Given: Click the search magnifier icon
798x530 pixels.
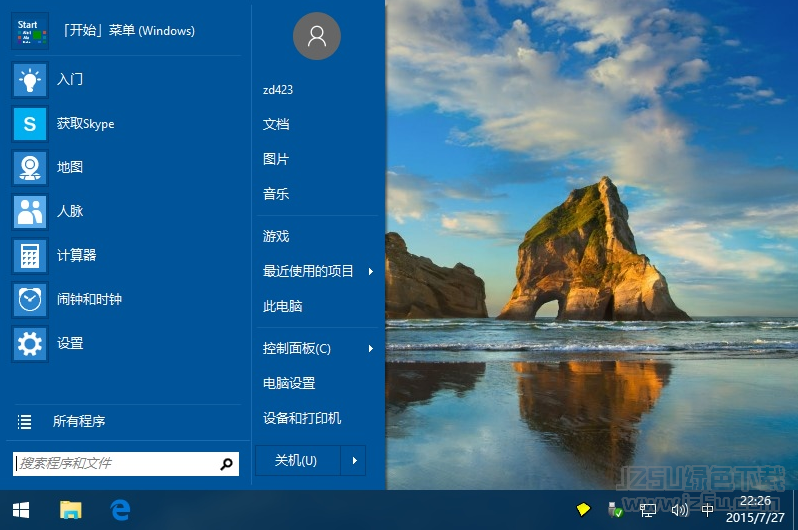Looking at the screenshot, I should (x=226, y=464).
